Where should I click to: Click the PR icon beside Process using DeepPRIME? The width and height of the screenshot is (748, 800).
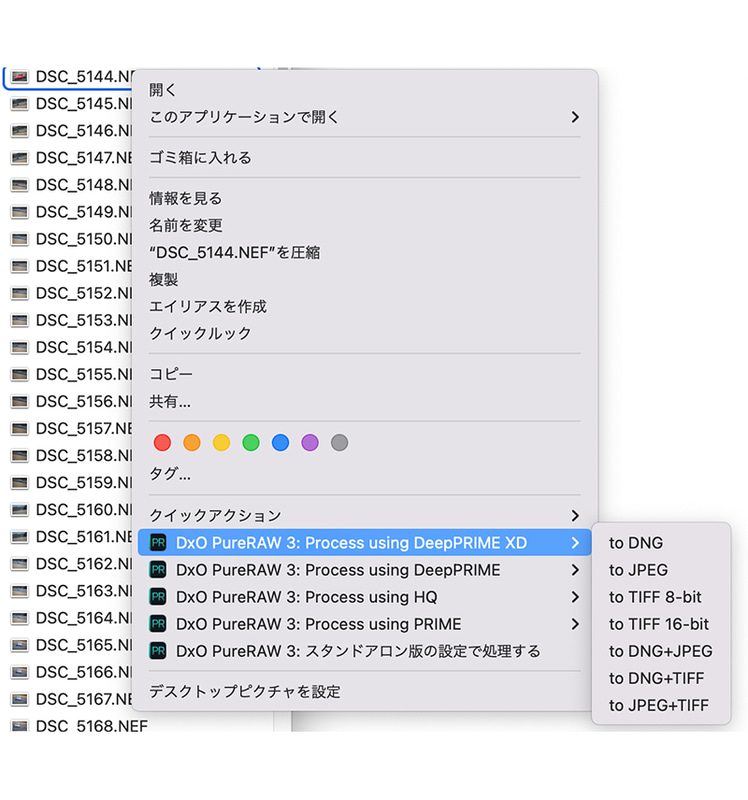(x=158, y=570)
